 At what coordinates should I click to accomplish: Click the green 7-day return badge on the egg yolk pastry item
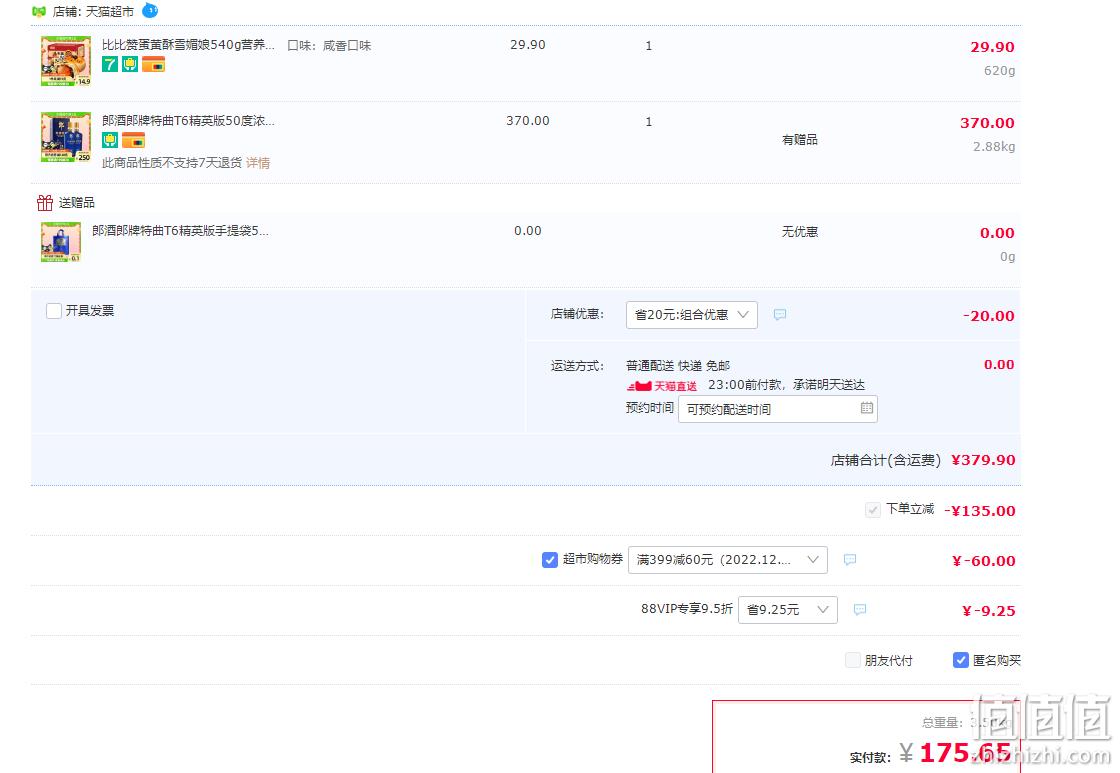point(110,65)
